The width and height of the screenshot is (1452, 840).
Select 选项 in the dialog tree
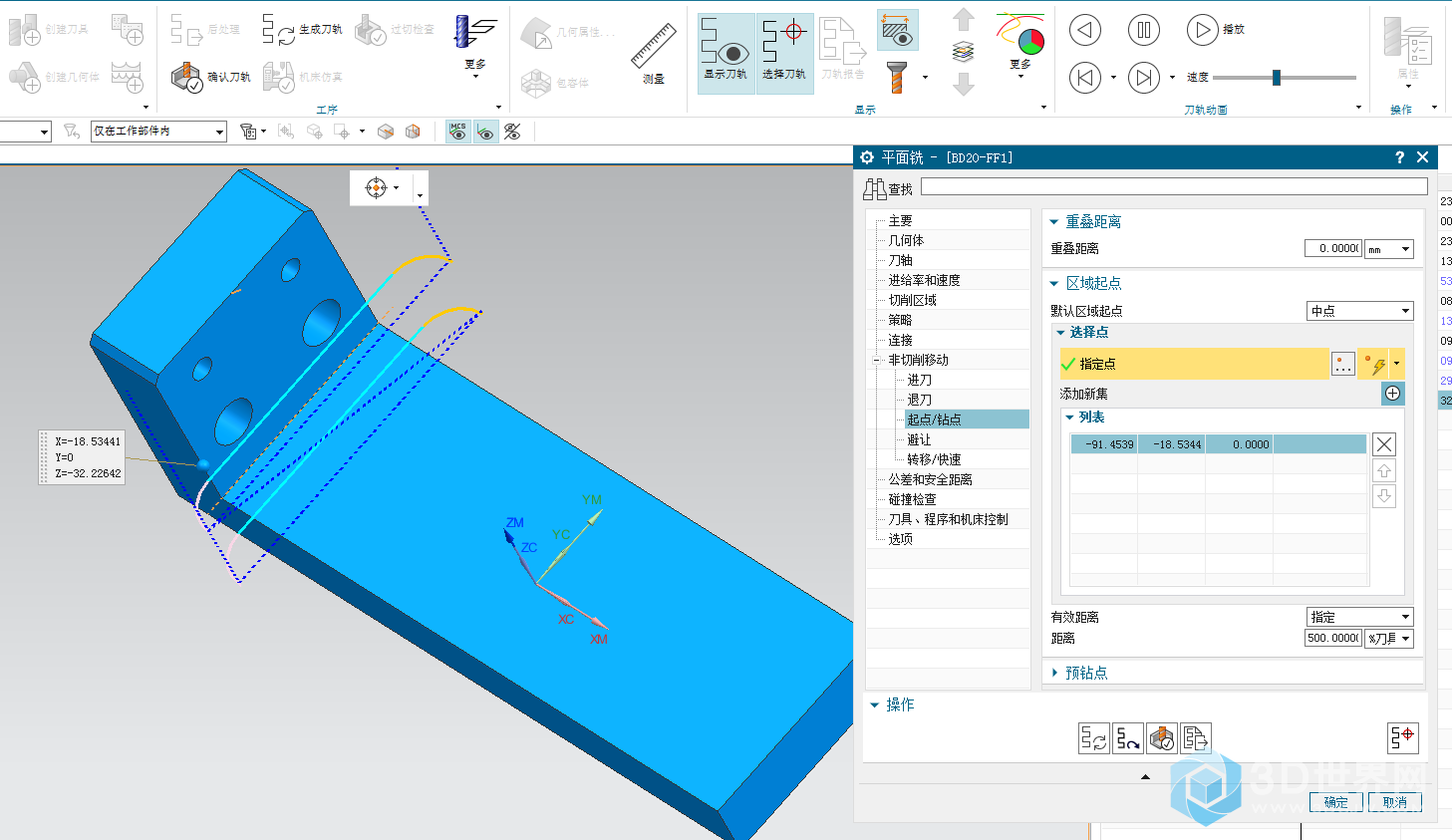click(x=900, y=539)
